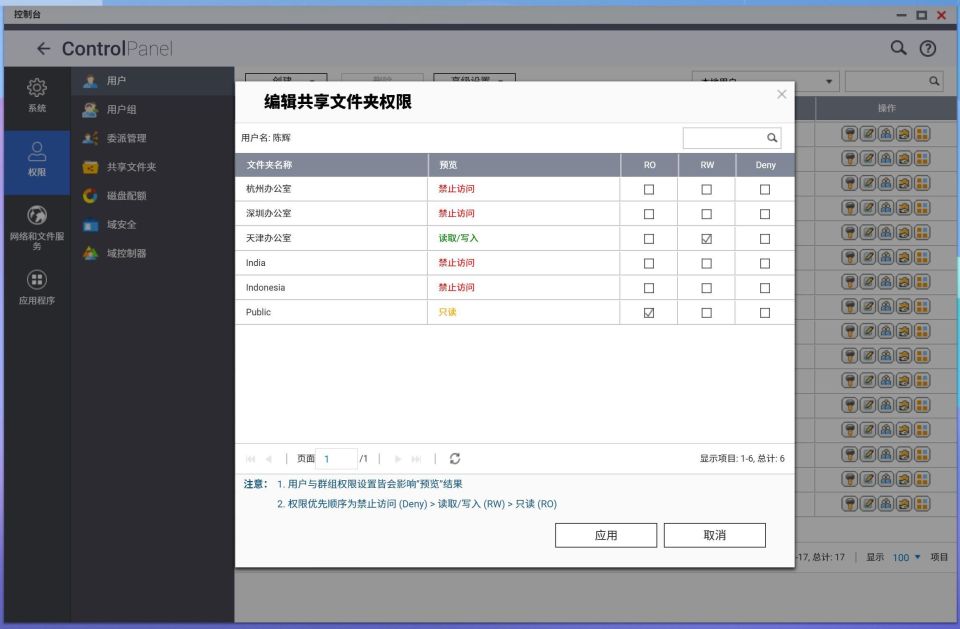Select the Indonesia folder name
Screen dimensions: 960x629
pos(265,287)
